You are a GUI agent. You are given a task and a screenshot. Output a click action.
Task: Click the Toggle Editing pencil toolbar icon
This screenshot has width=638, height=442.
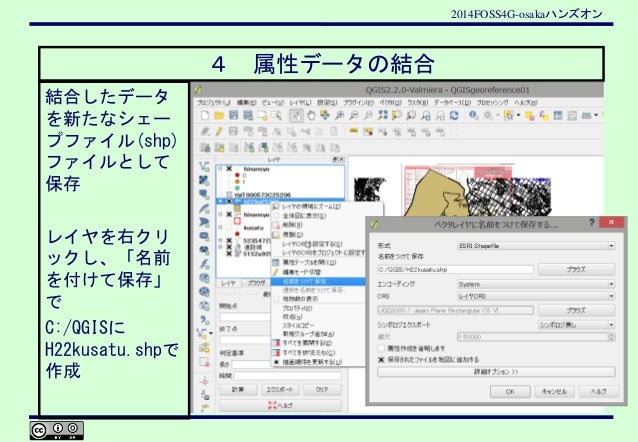219,131
